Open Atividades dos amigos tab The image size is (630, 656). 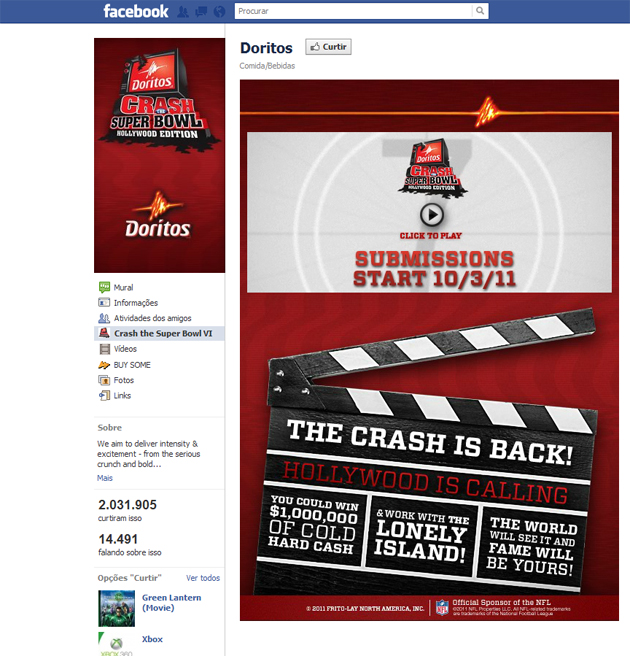[153, 318]
